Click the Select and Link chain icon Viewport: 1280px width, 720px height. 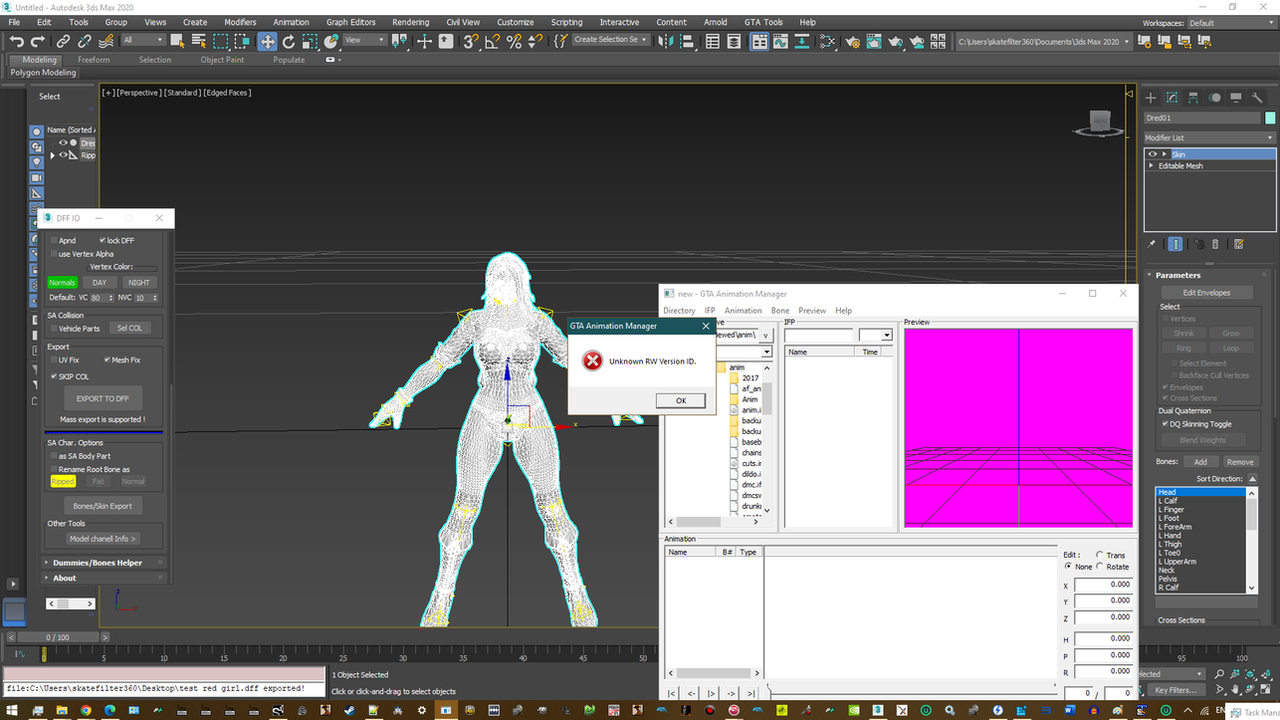(x=63, y=41)
